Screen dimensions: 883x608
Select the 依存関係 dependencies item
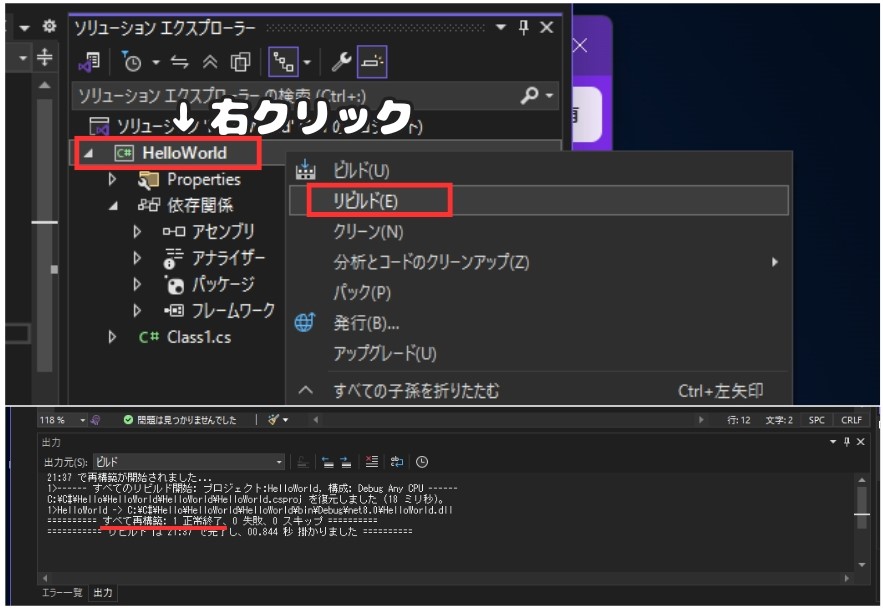[200, 205]
